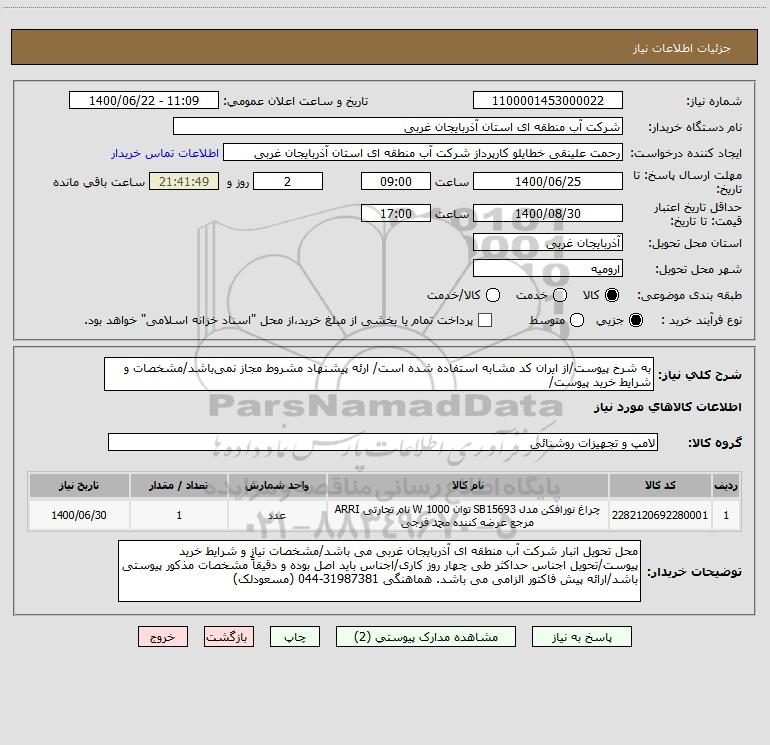Click product code 228212069228​0001 cell
Image resolution: width=770 pixels, height=745 pixels.
click(660, 515)
